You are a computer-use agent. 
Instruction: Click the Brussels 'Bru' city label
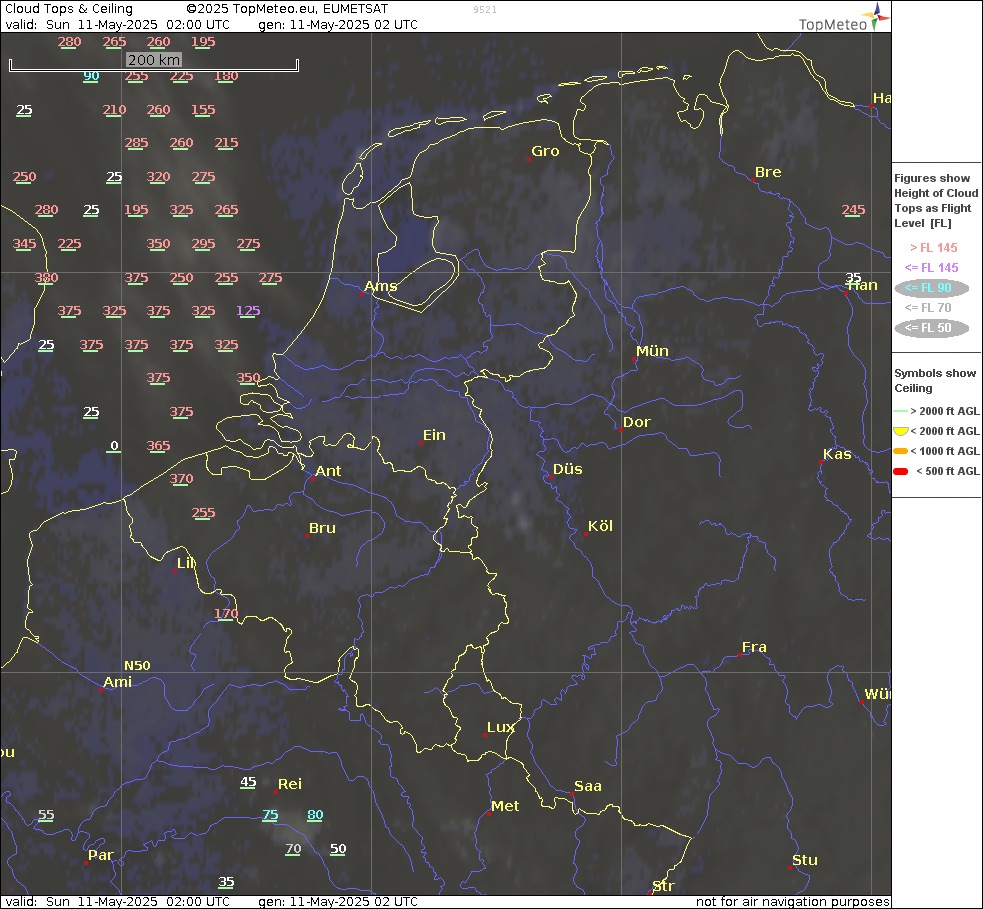tap(322, 528)
